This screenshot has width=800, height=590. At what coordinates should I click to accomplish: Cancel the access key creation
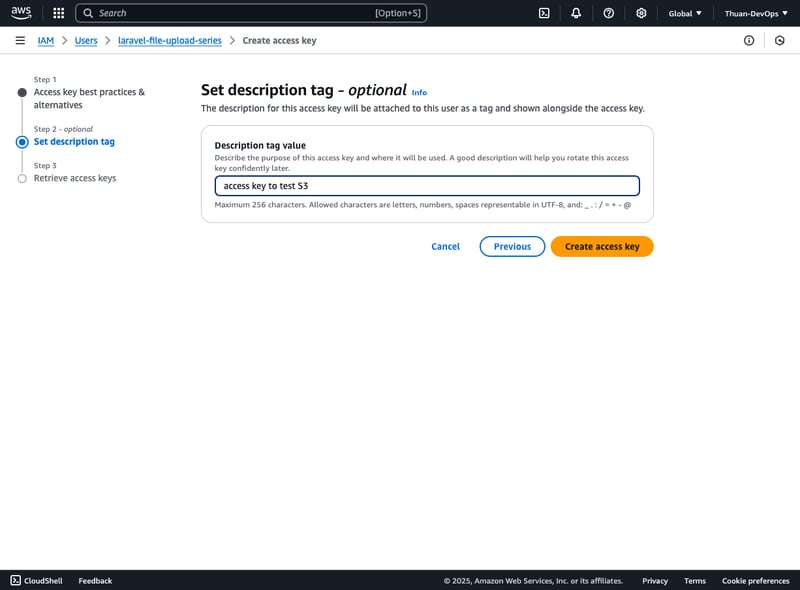click(x=445, y=246)
